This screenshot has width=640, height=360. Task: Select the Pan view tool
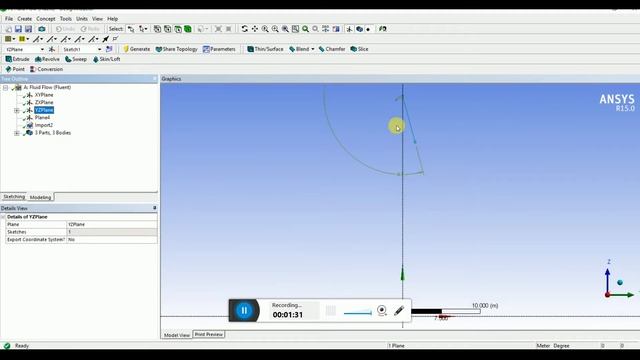255,29
